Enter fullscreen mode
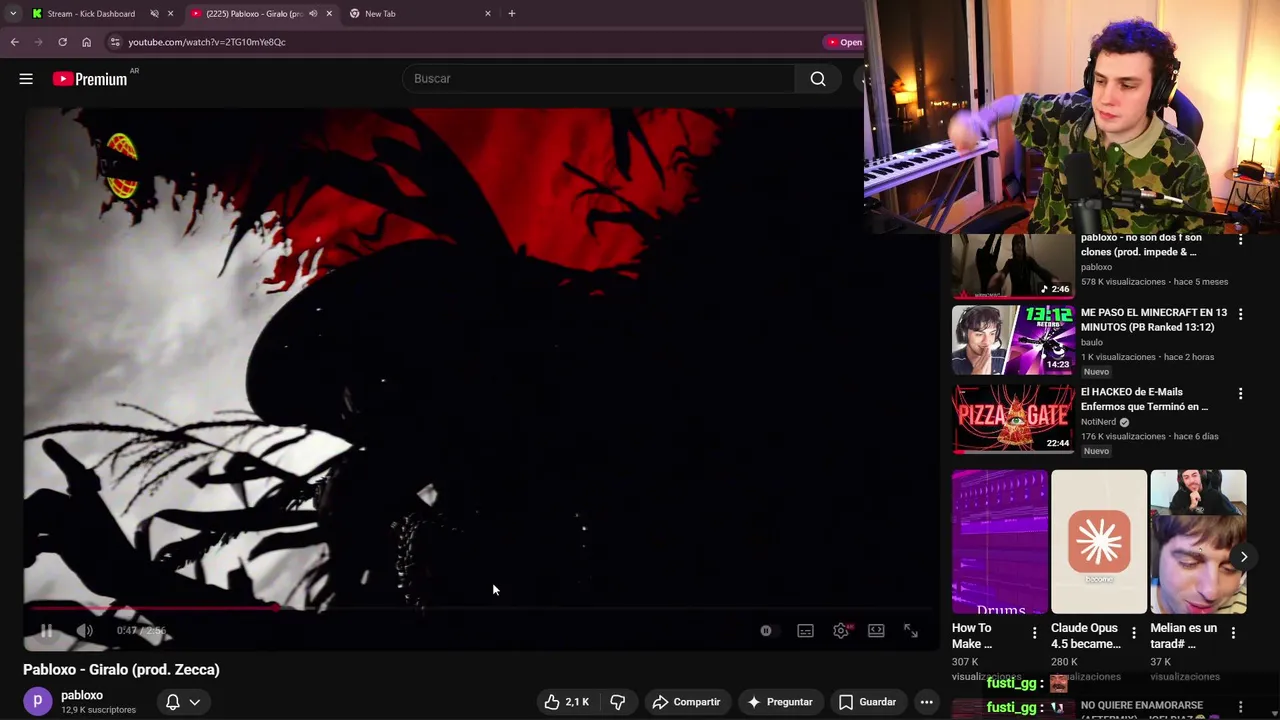This screenshot has width=1280, height=720. (x=911, y=631)
